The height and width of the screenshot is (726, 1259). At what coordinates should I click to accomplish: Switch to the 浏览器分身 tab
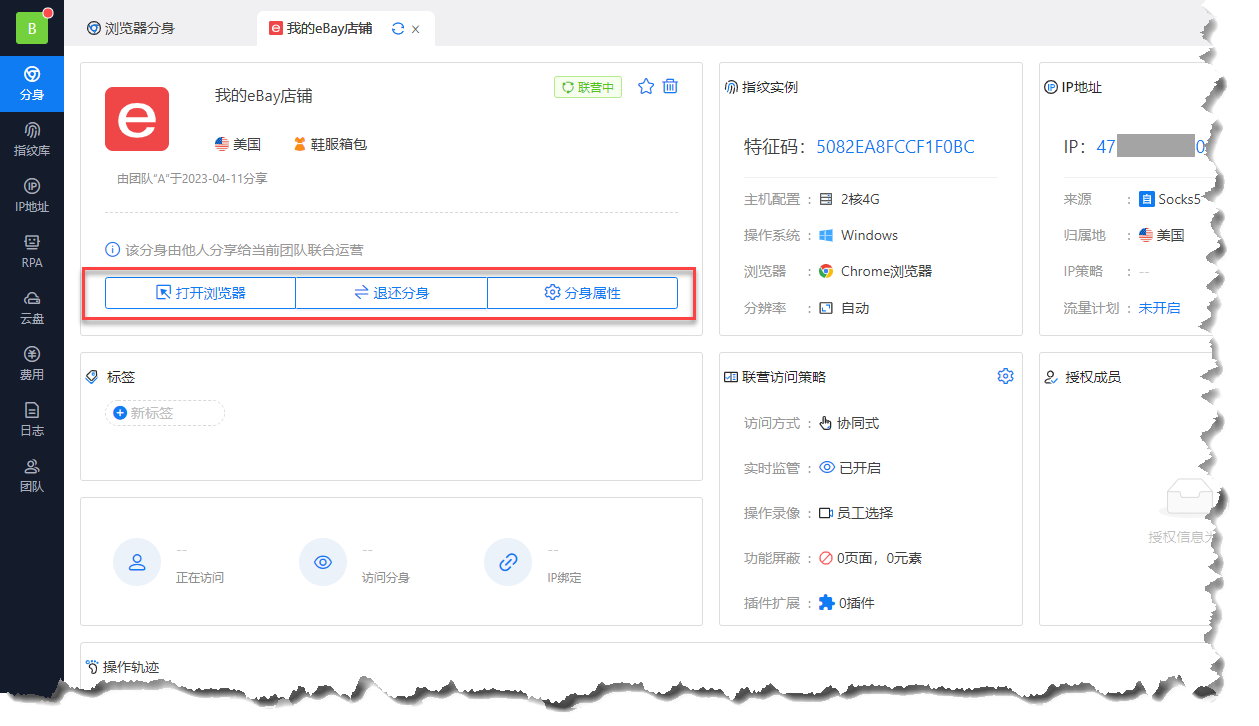click(131, 29)
